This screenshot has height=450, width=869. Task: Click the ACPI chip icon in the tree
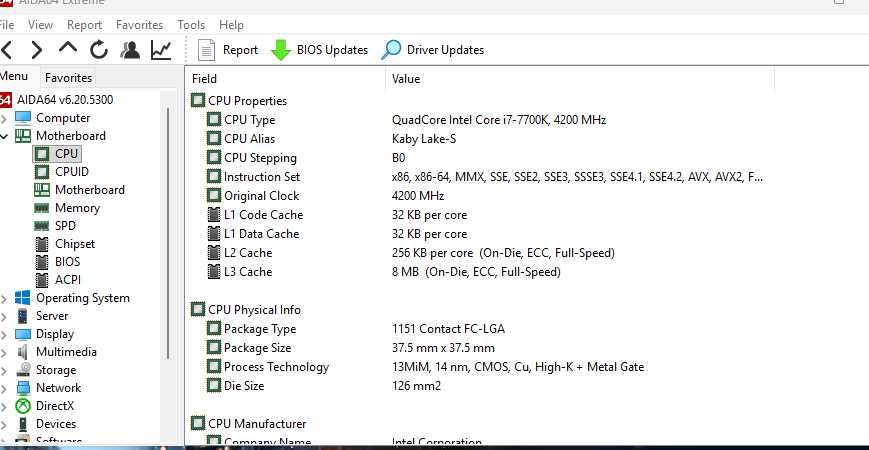point(42,280)
